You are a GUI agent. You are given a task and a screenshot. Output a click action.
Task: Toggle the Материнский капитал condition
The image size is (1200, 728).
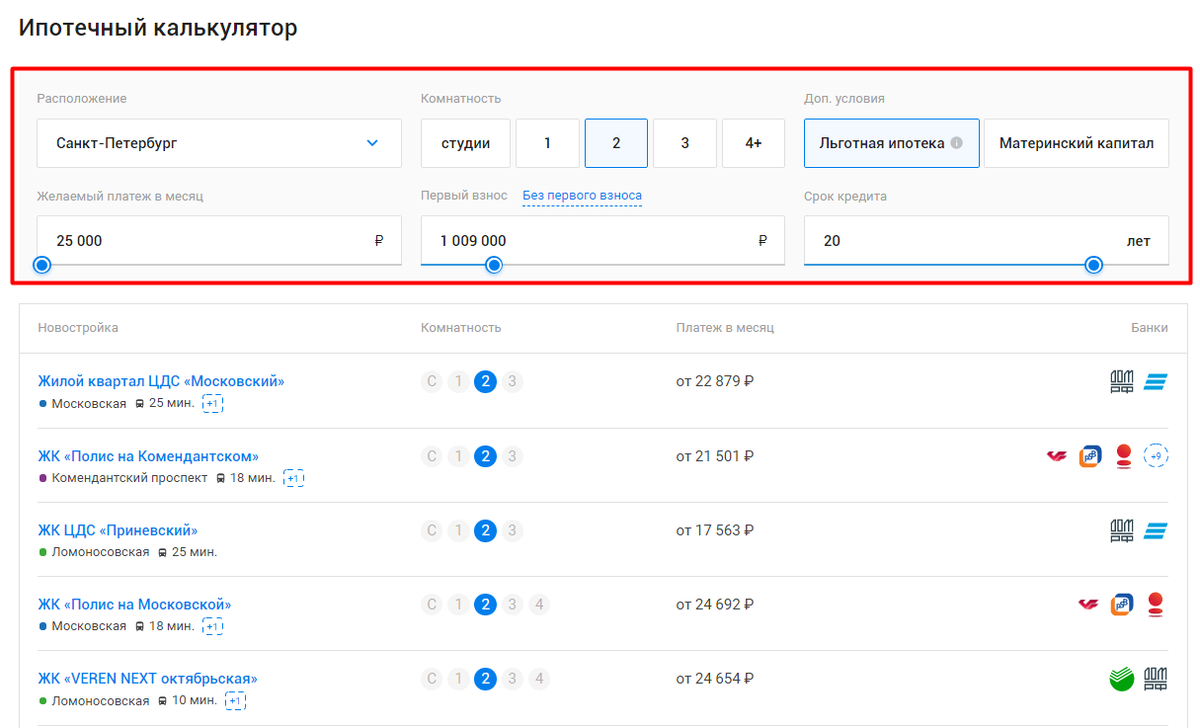[1076, 143]
